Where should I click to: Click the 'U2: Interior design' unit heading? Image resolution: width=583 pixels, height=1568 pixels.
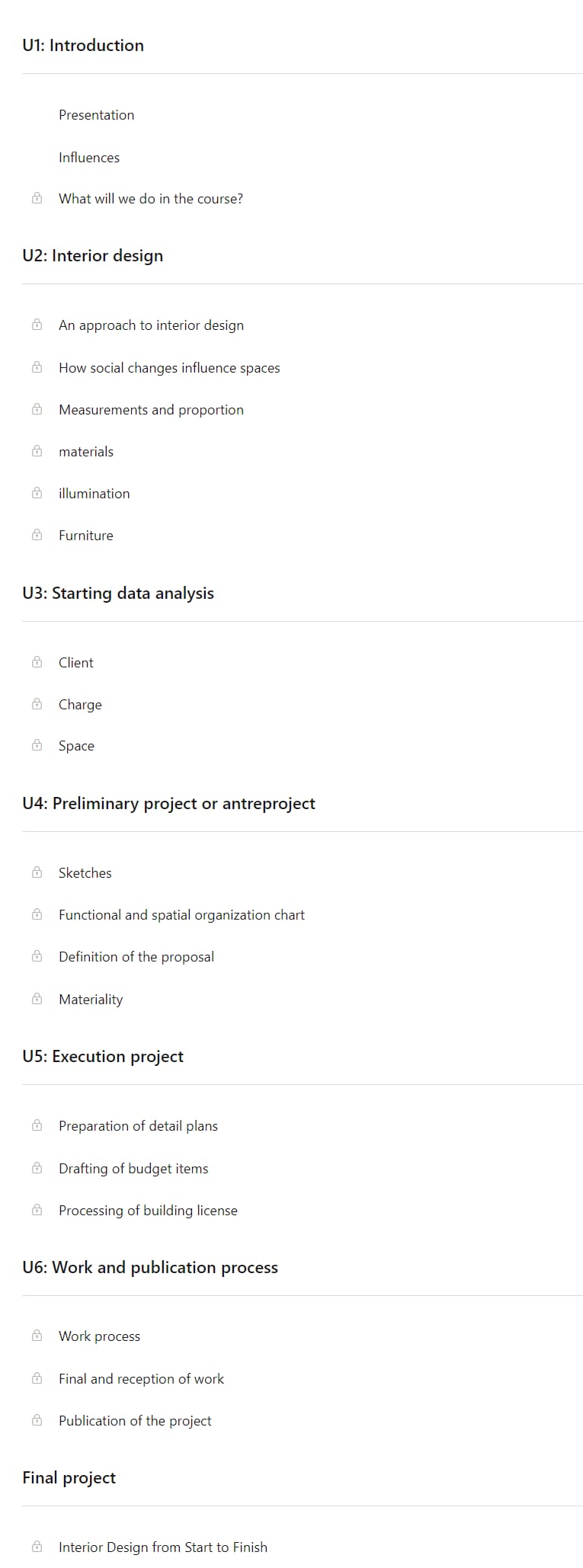(x=92, y=255)
